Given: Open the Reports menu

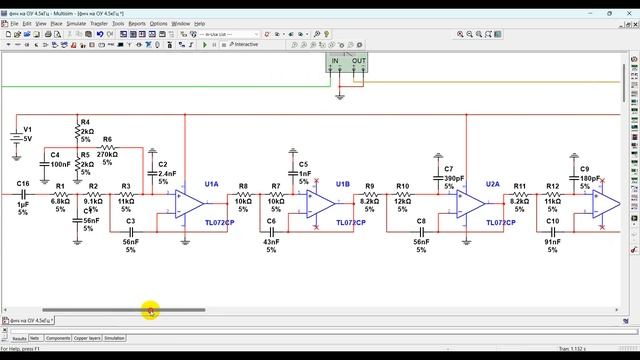Looking at the screenshot, I should (137, 24).
